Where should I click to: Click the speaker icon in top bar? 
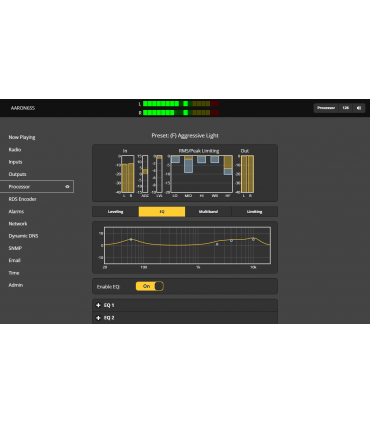[x=359, y=108]
